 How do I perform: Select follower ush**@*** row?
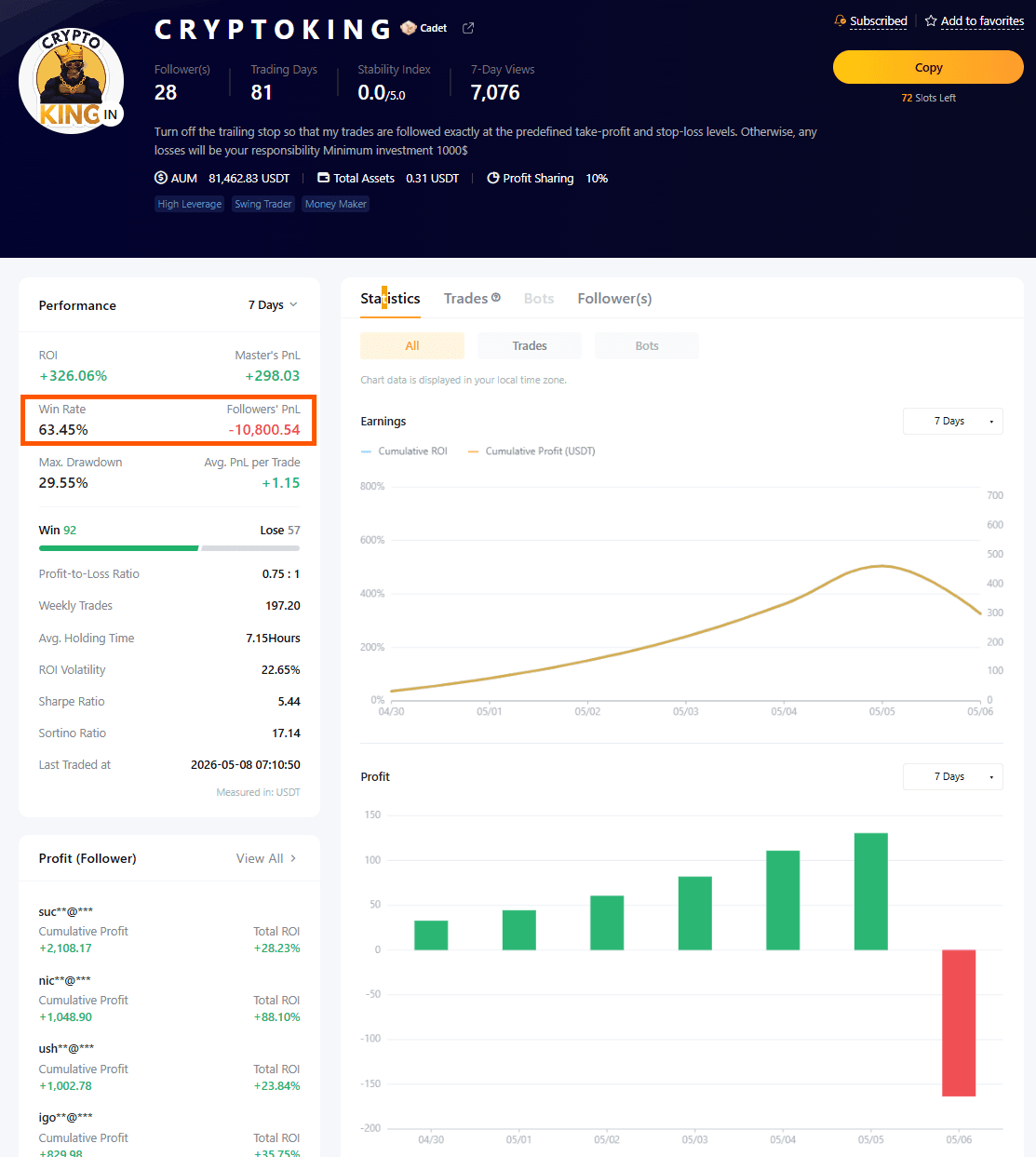pyautogui.click(x=169, y=1068)
